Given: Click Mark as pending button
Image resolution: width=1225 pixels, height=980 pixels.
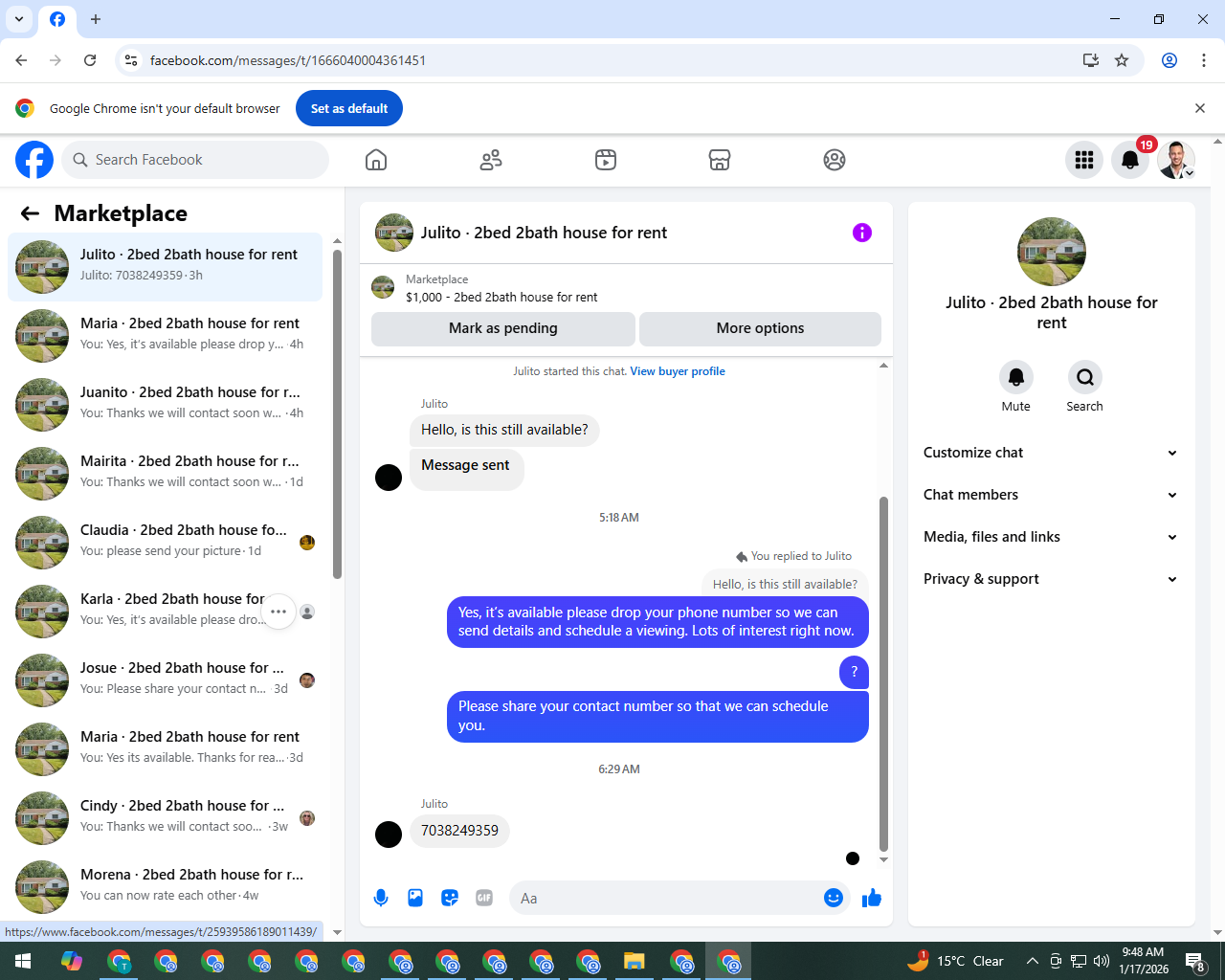Looking at the screenshot, I should point(503,328).
